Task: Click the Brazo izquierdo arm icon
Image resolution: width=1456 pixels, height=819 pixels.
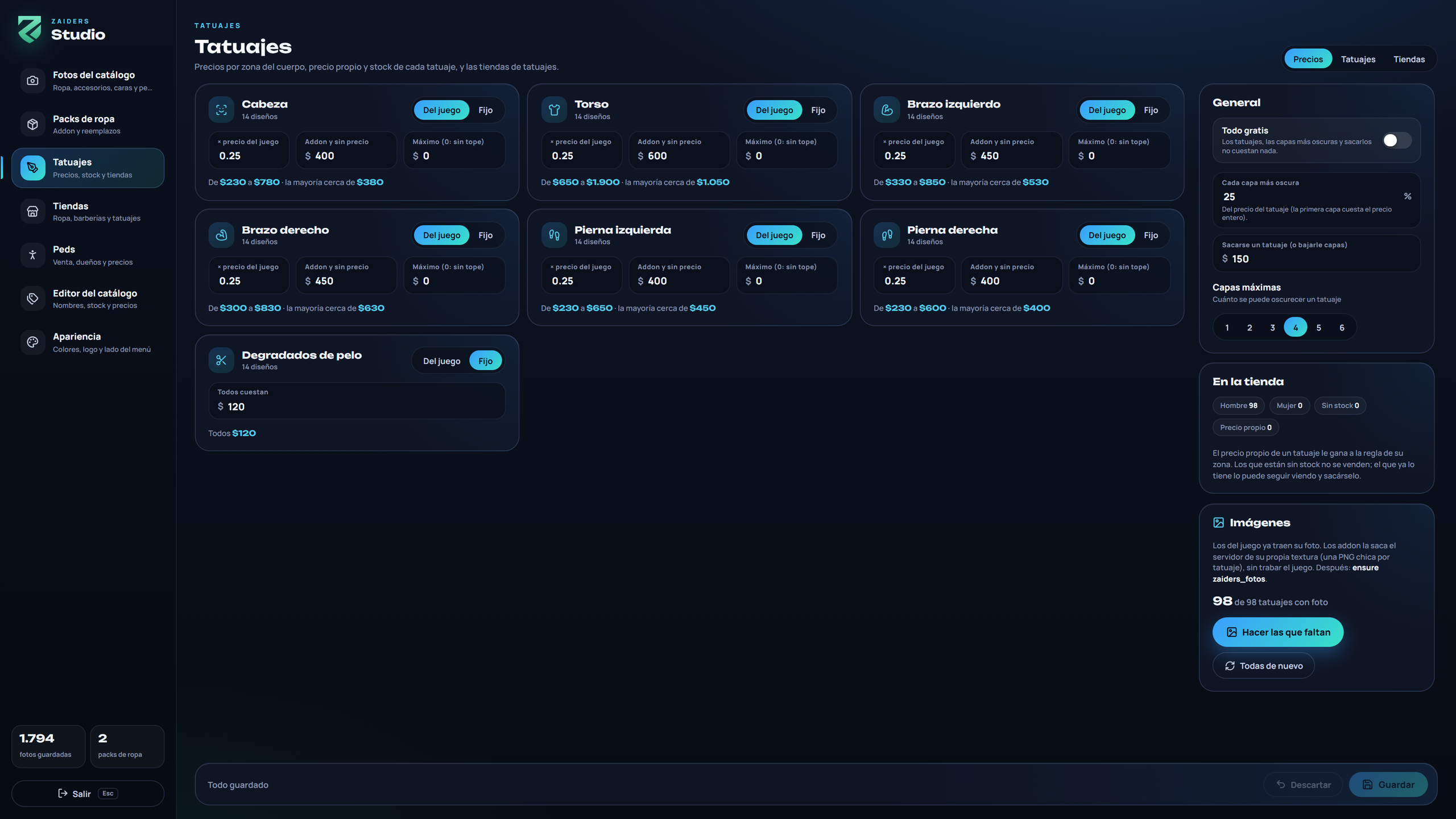Action: (x=887, y=110)
